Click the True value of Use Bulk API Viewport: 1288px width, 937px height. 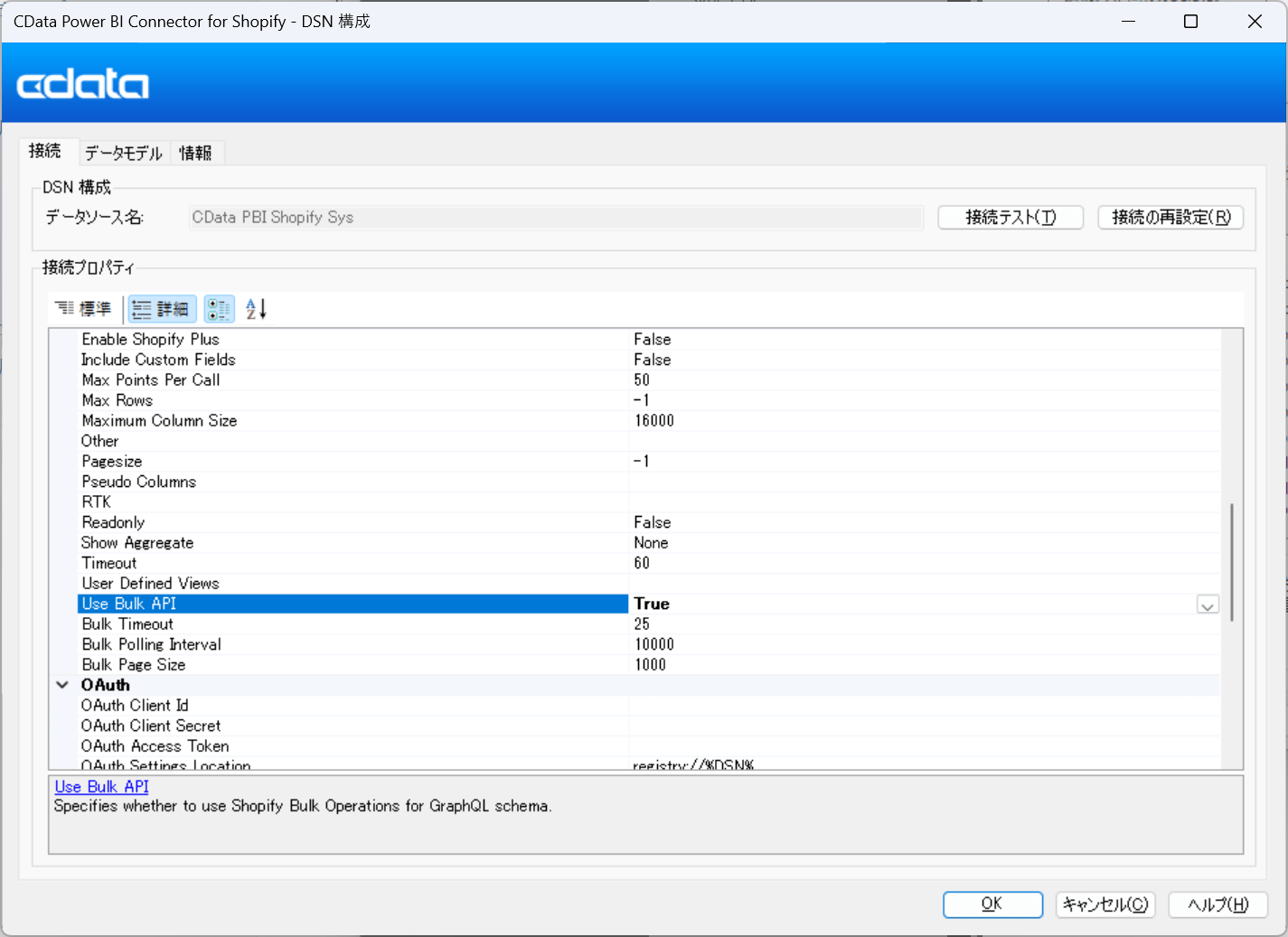(652, 604)
